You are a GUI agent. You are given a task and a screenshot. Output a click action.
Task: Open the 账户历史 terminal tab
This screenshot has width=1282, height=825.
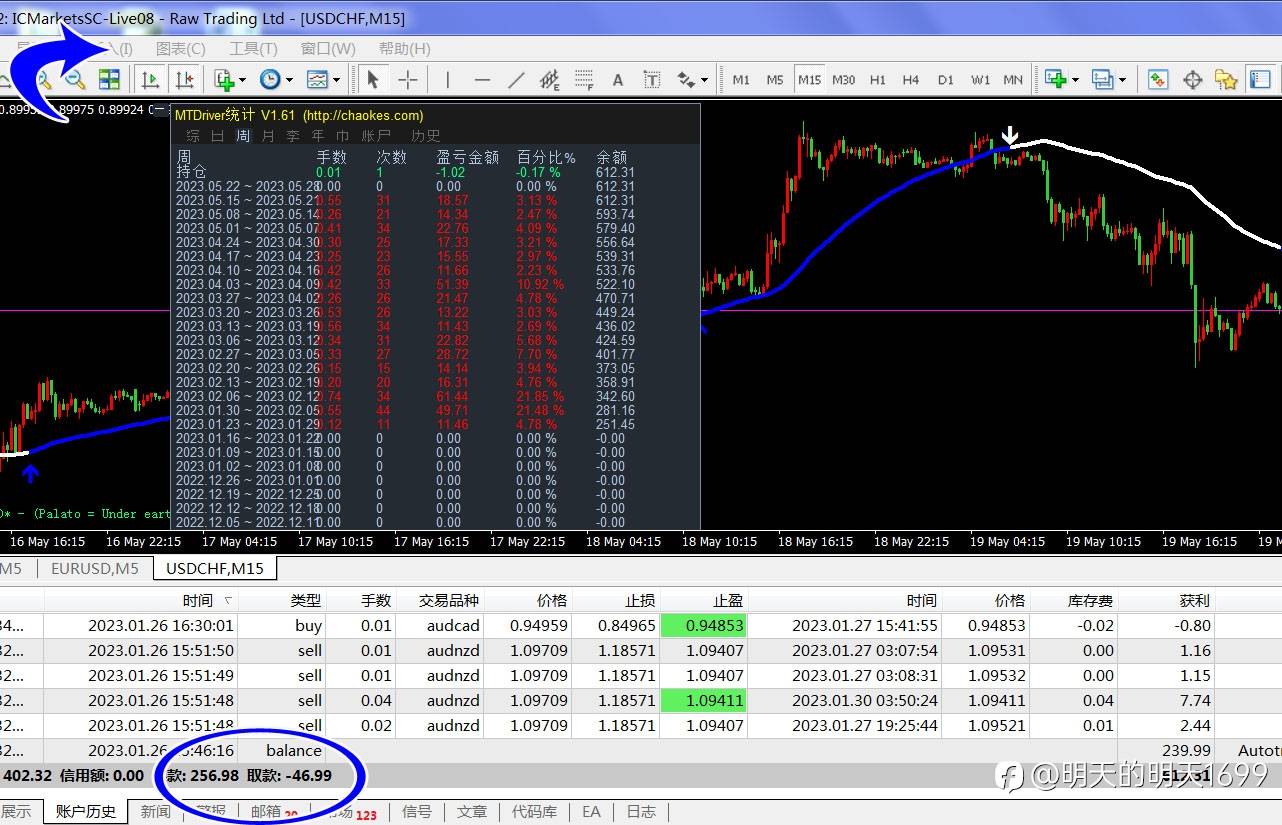pos(86,811)
